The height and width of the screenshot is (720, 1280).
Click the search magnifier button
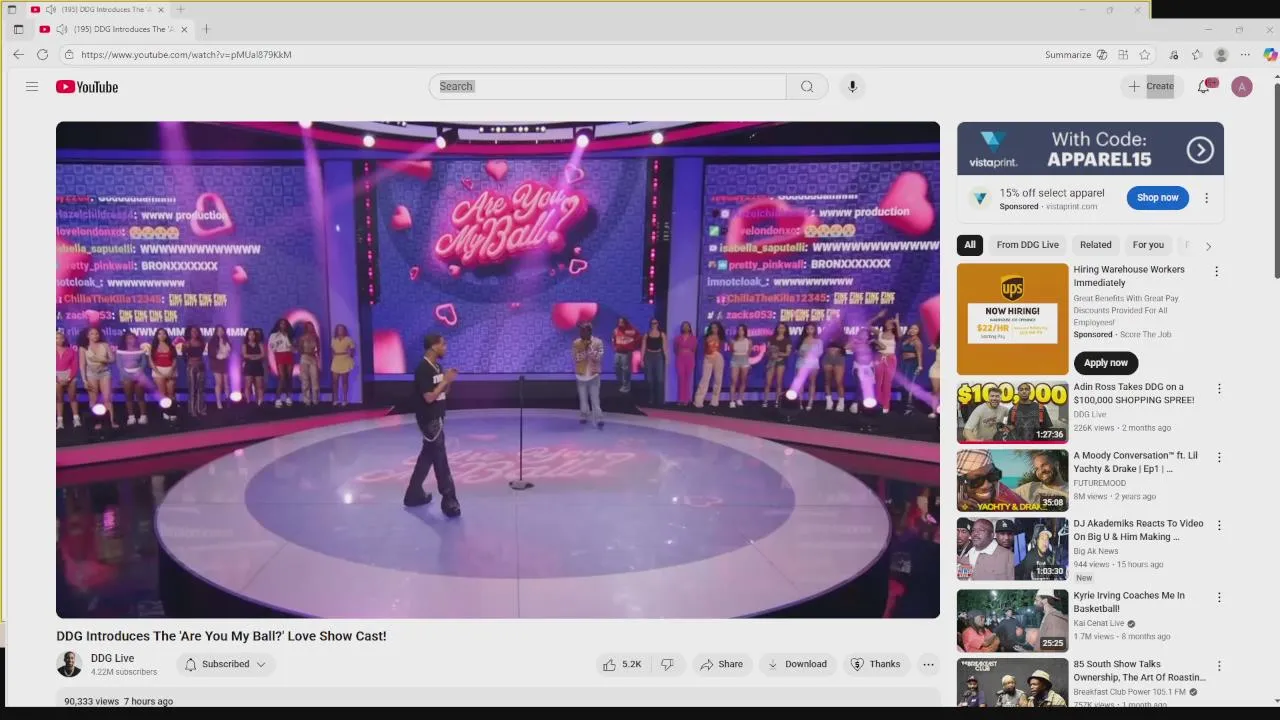coord(807,87)
